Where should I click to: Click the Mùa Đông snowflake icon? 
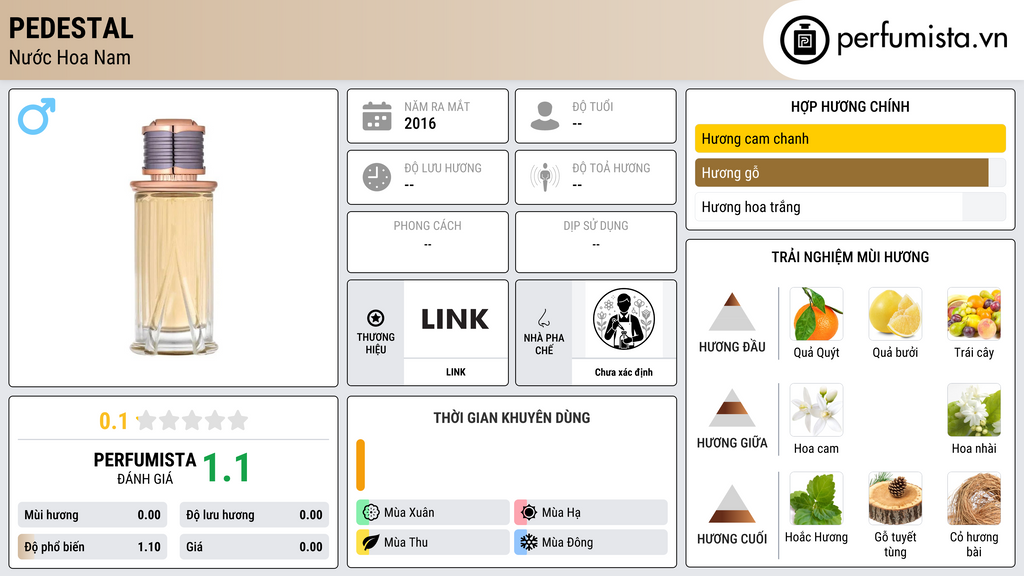pyautogui.click(x=529, y=542)
